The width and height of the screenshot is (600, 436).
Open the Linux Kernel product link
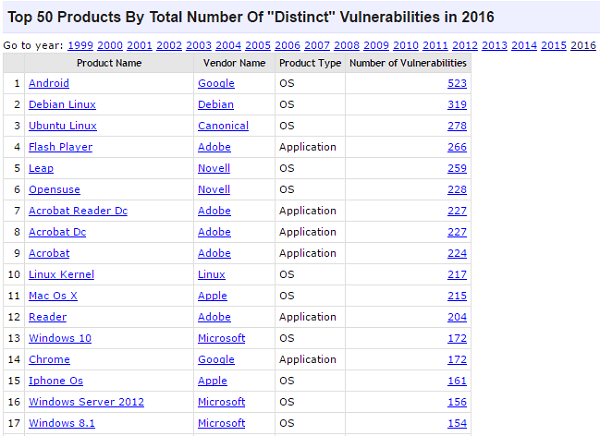pyautogui.click(x=61, y=274)
